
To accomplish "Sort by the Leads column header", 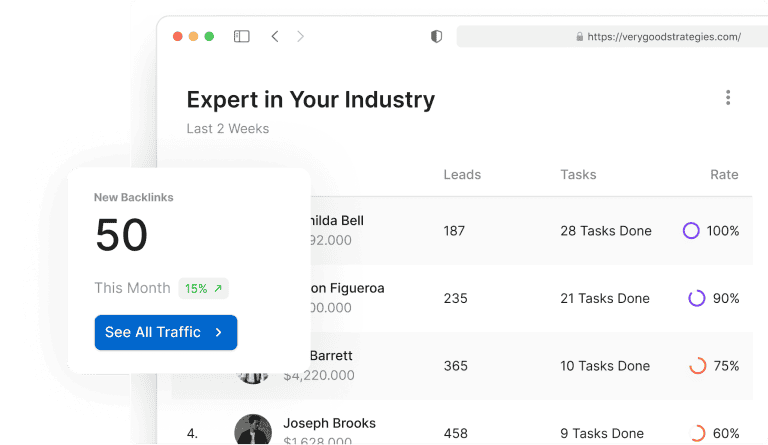I will tap(462, 175).
